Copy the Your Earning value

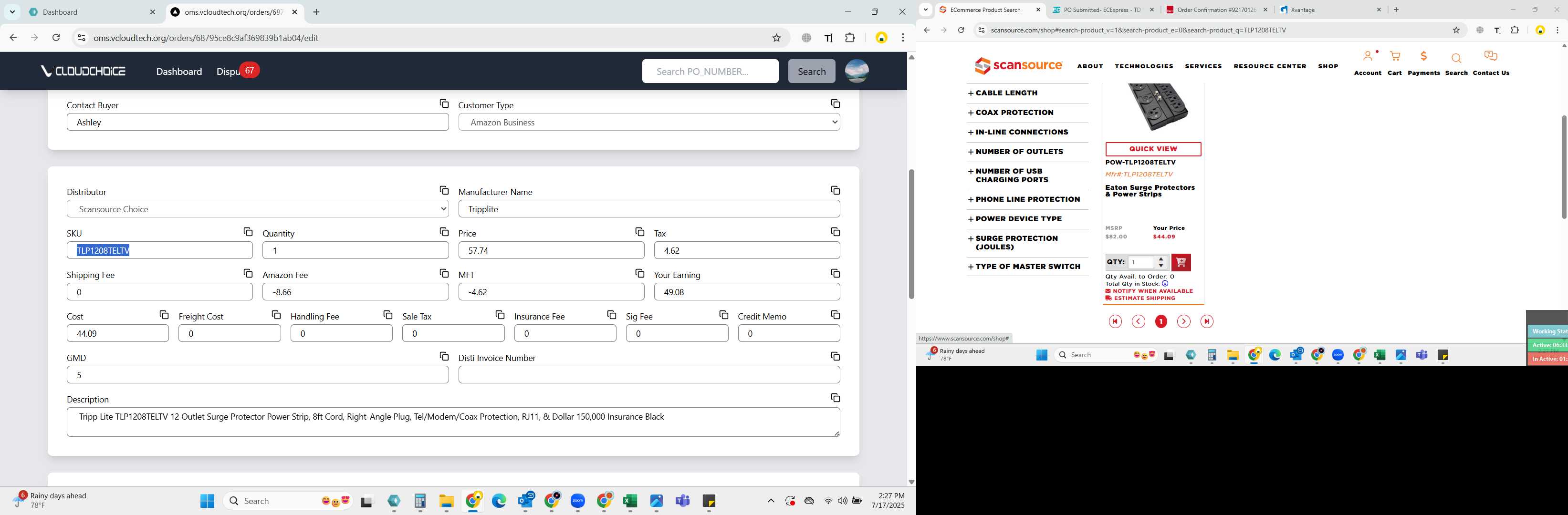[835, 274]
